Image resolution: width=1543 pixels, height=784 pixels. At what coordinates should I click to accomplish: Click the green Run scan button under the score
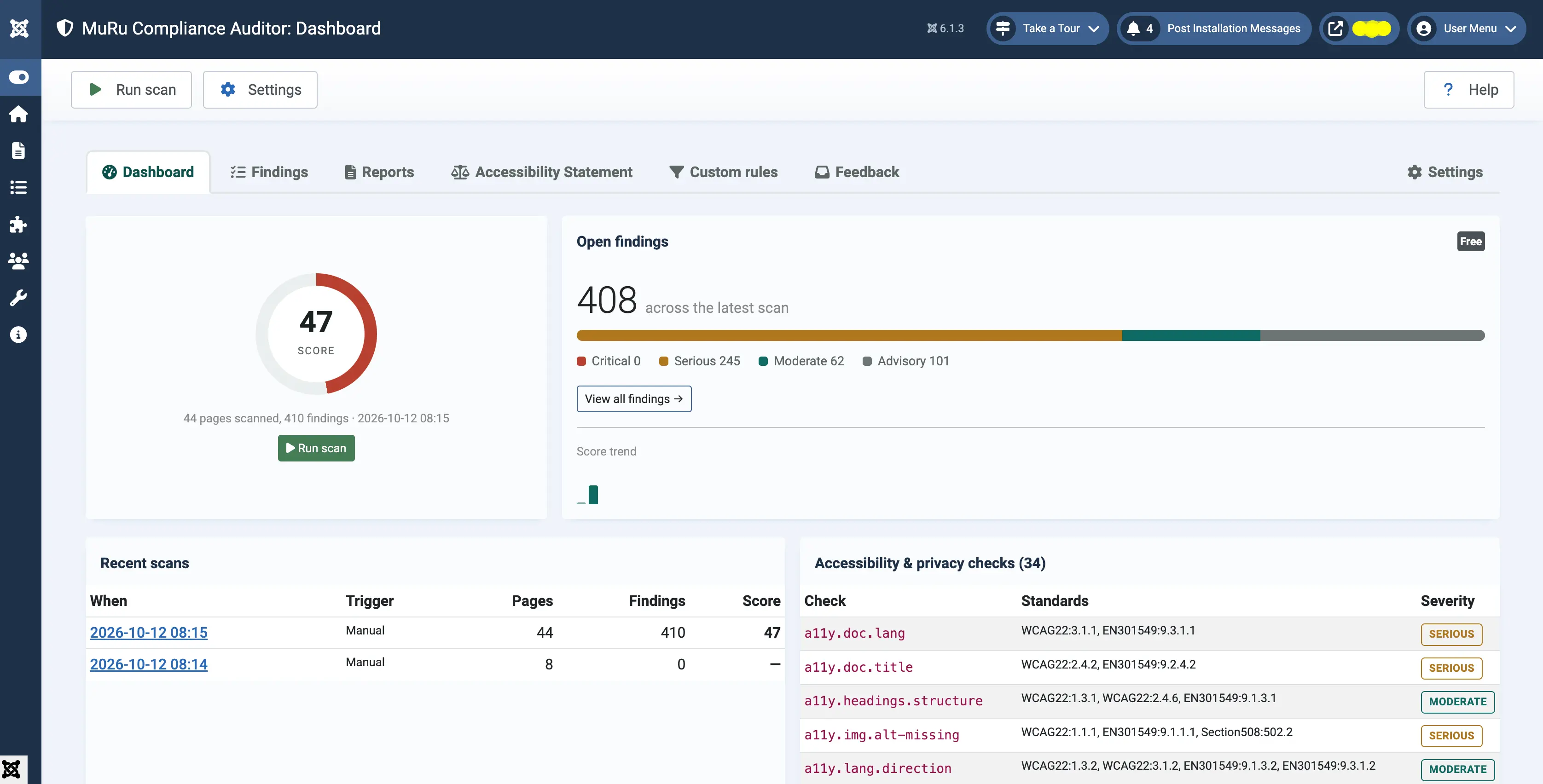click(316, 448)
